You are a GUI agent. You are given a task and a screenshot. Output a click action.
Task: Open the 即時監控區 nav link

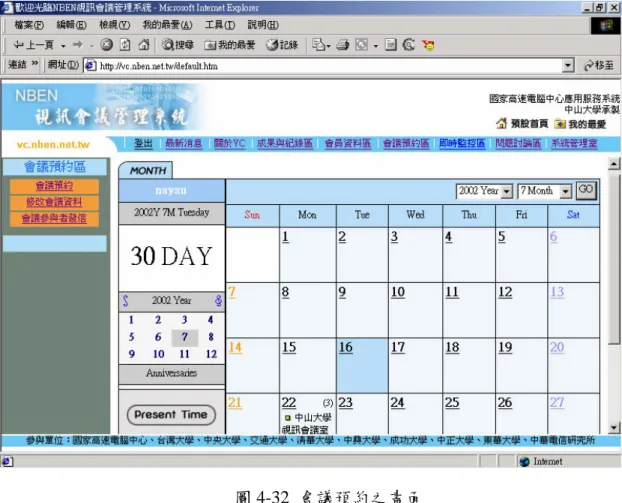(462, 144)
